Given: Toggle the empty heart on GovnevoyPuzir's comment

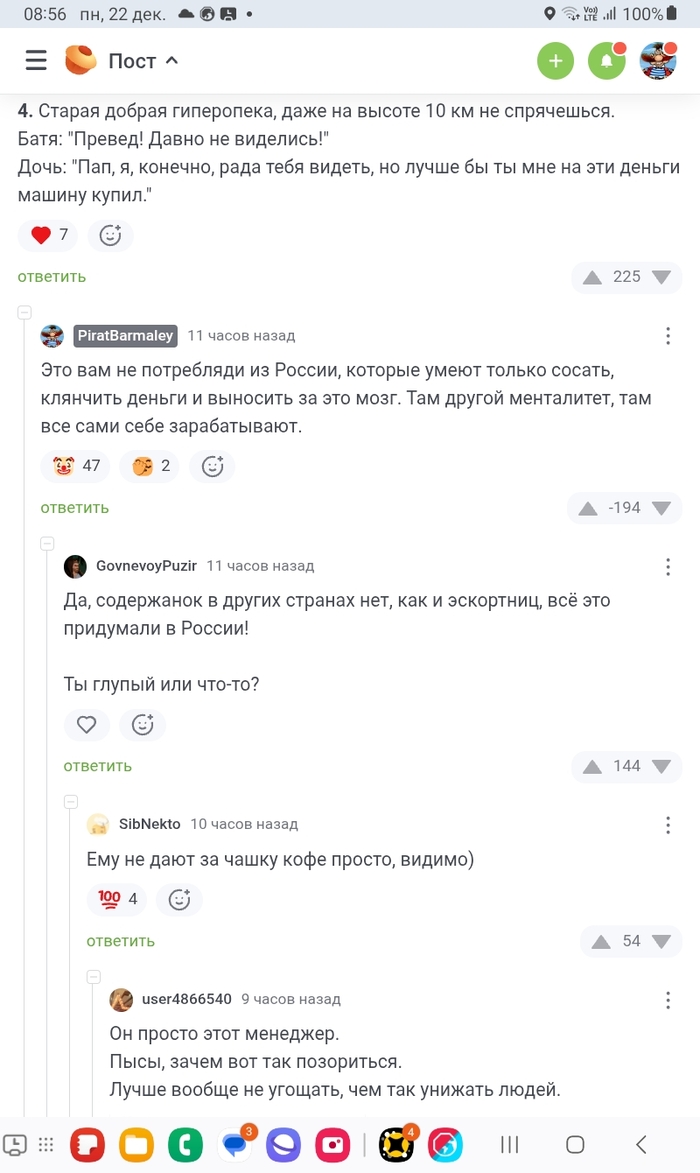Looking at the screenshot, I should [x=87, y=725].
